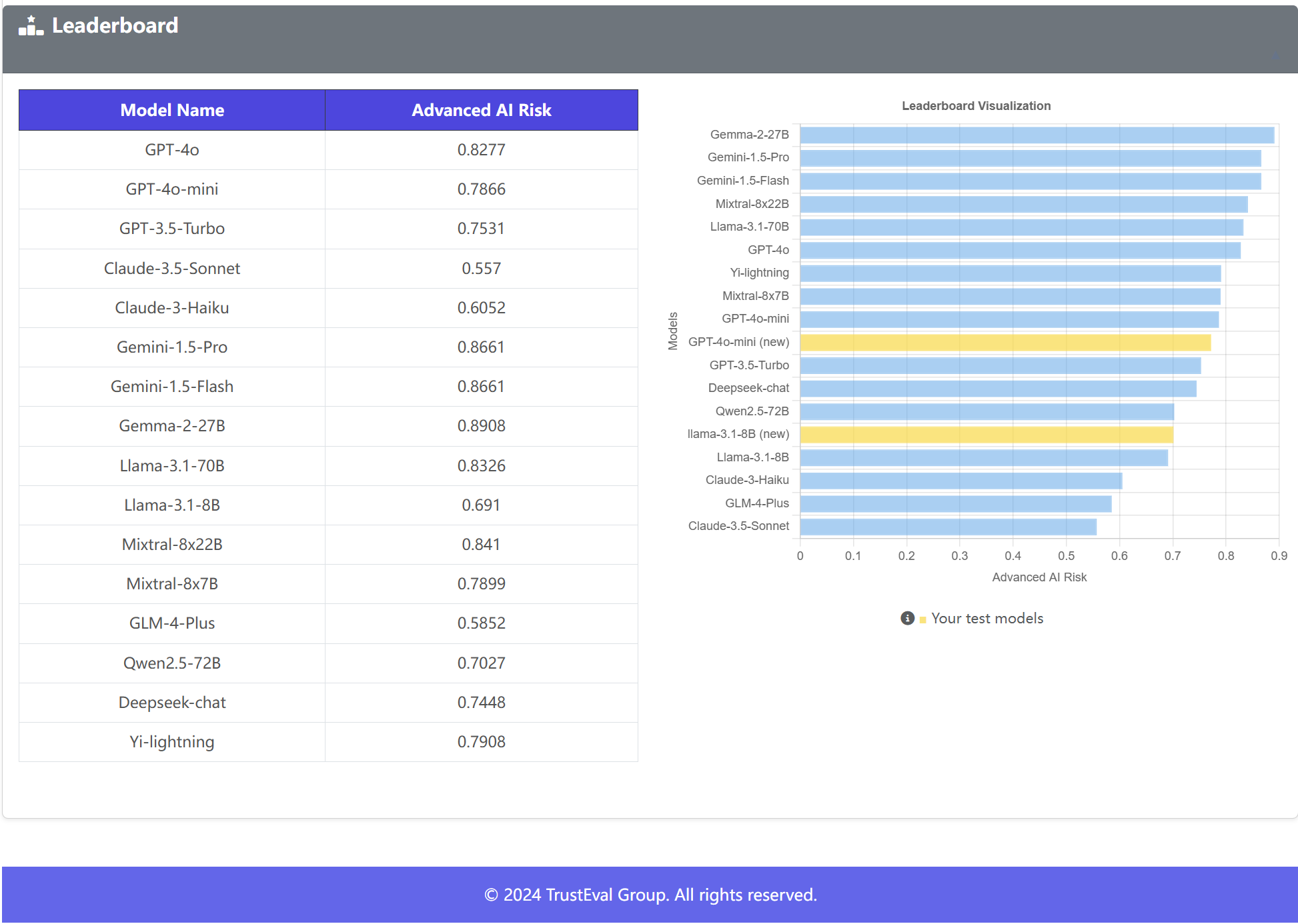This screenshot has height=924, width=1298.
Task: Select Claude-3.5-Sonnet in the table
Action: point(172,268)
